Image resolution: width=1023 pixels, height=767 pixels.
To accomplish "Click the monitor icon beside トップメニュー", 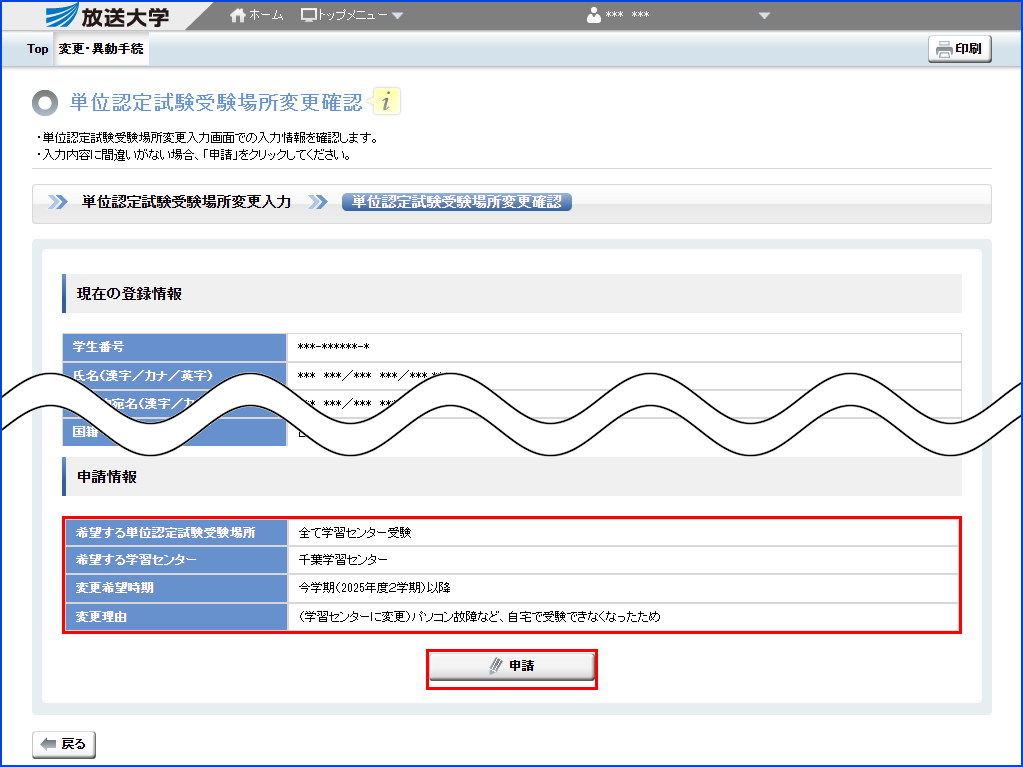I will pos(308,14).
